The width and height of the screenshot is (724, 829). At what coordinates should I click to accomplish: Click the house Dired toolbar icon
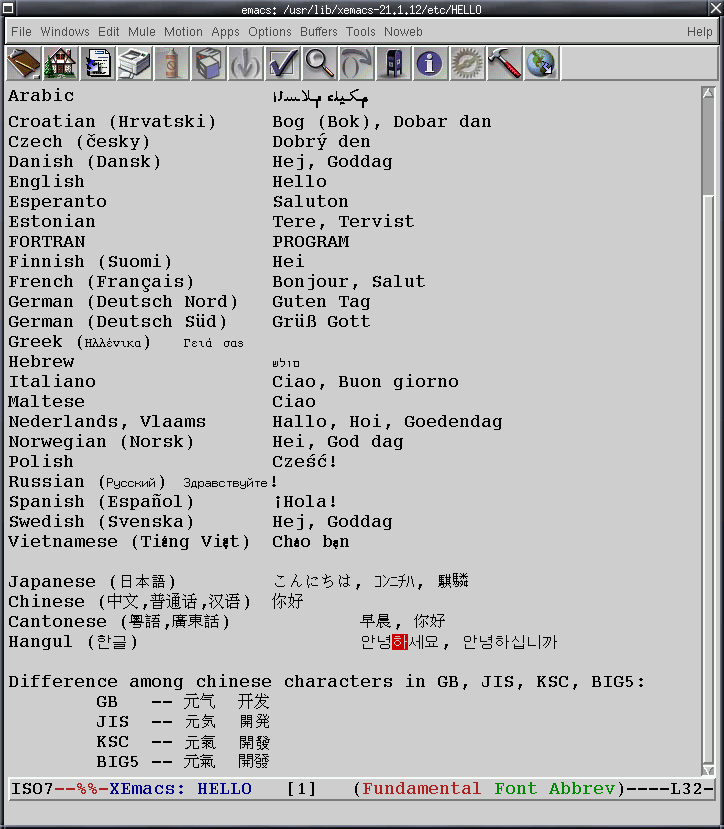[x=61, y=63]
